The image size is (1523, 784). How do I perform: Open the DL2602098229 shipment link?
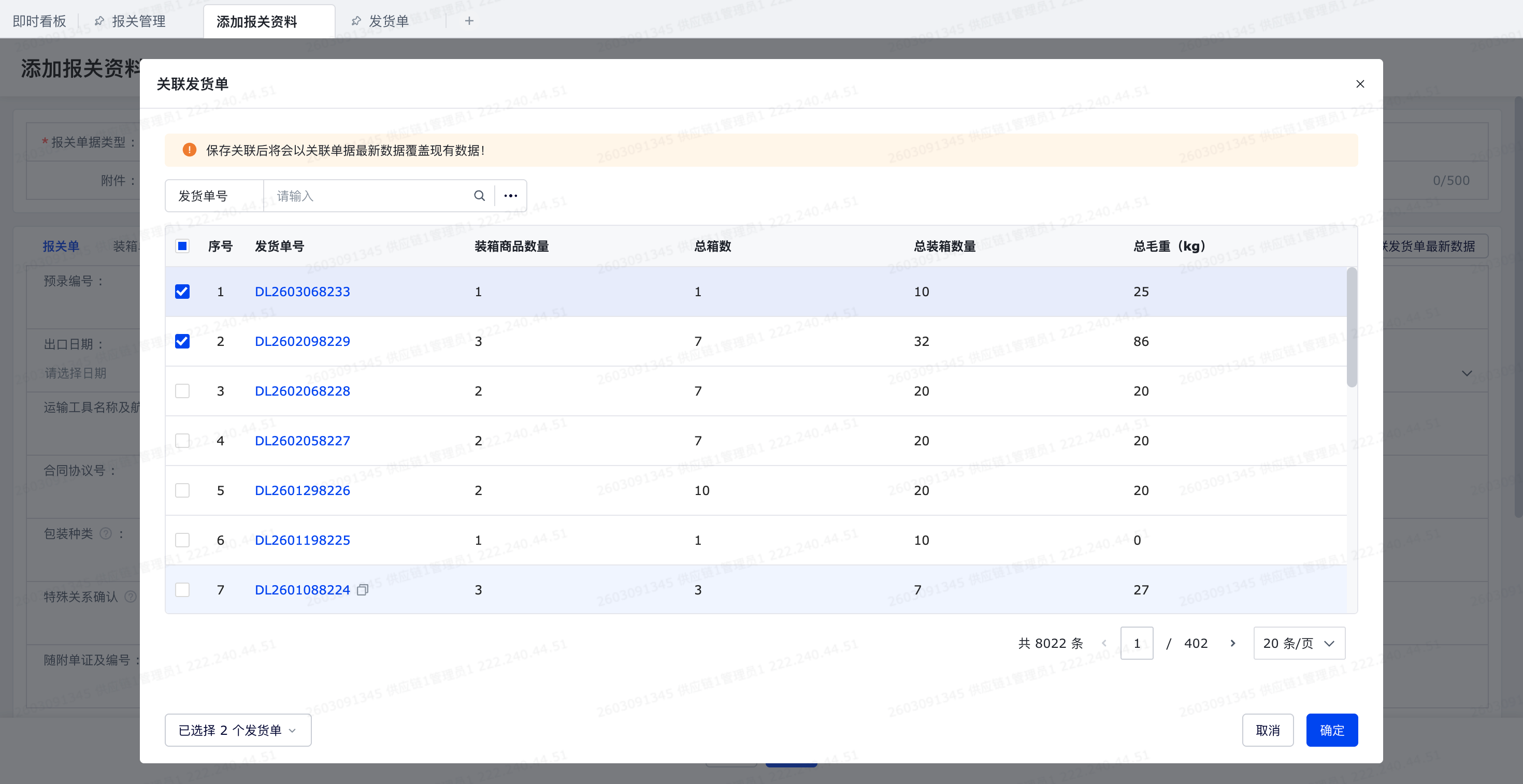pyautogui.click(x=302, y=341)
